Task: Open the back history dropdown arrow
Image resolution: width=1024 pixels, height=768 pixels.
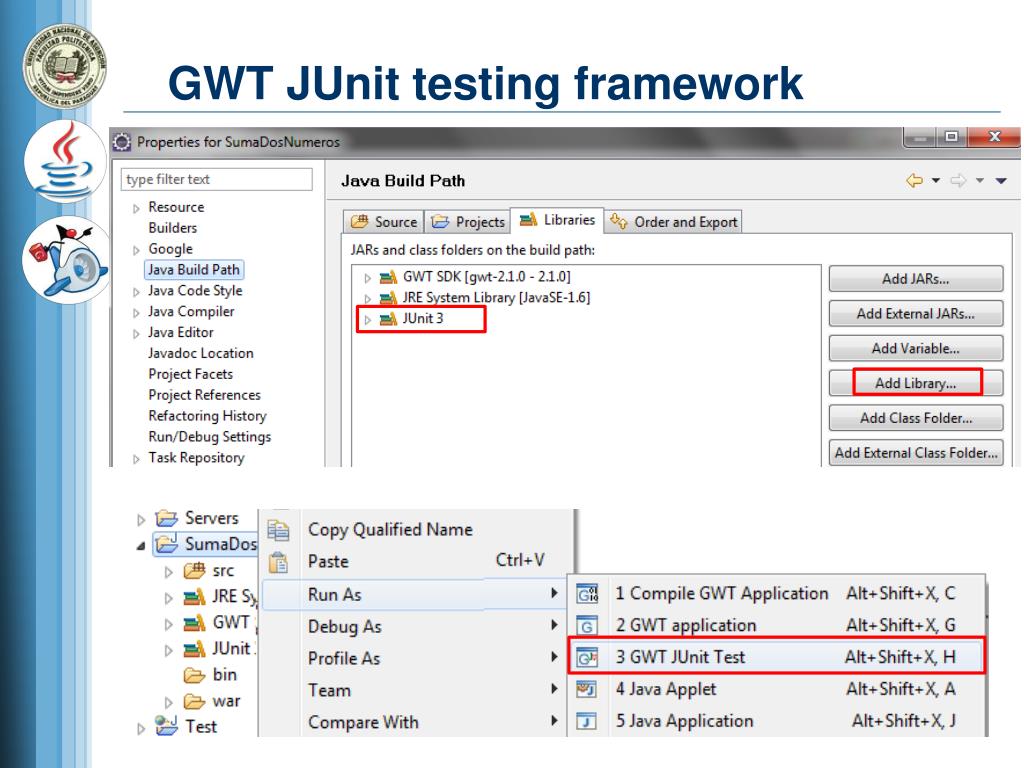Action: tap(935, 180)
